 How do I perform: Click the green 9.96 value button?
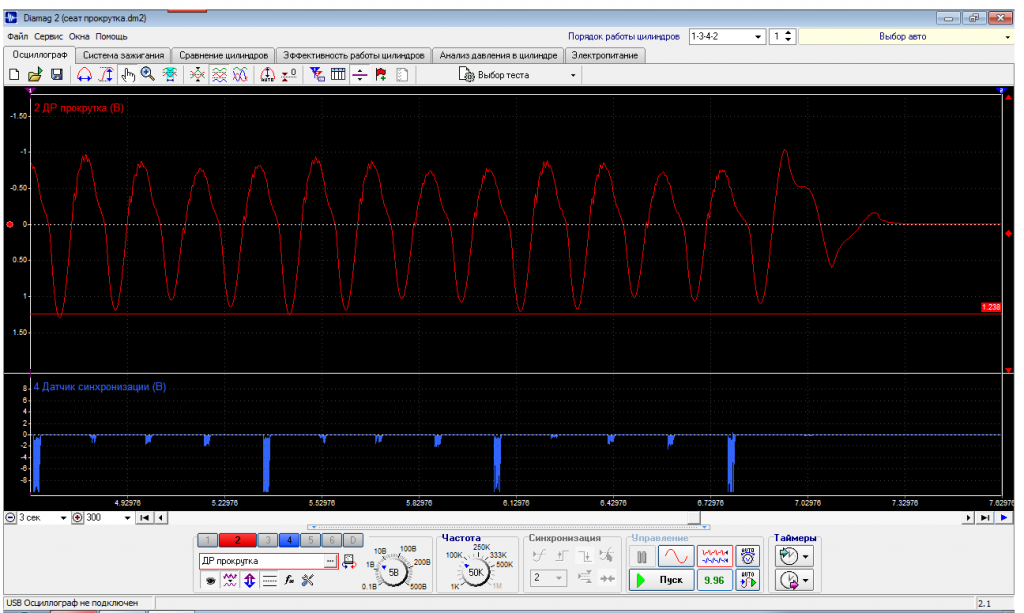tap(714, 580)
